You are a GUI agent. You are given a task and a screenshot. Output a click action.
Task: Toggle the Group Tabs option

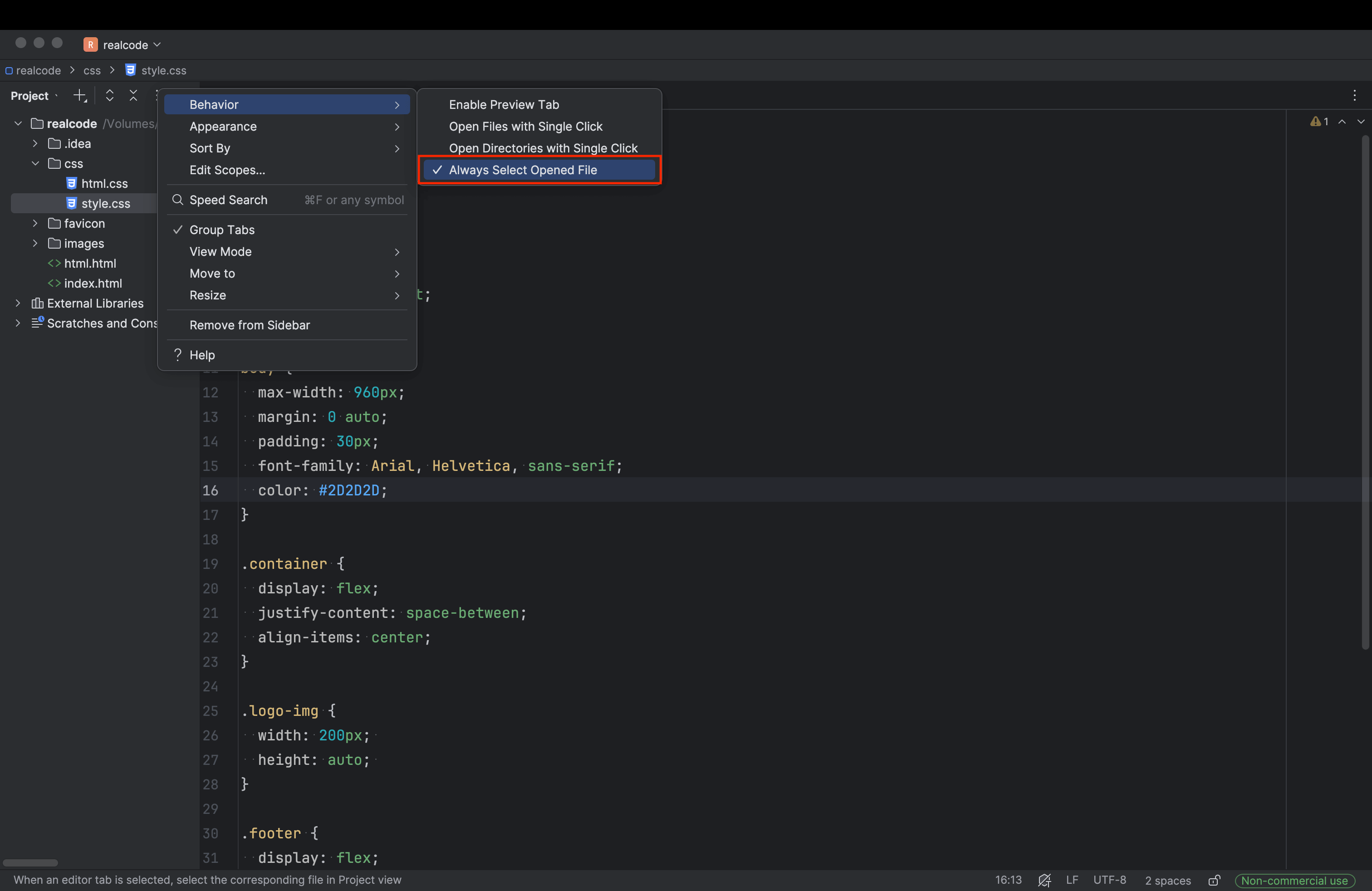tap(222, 230)
